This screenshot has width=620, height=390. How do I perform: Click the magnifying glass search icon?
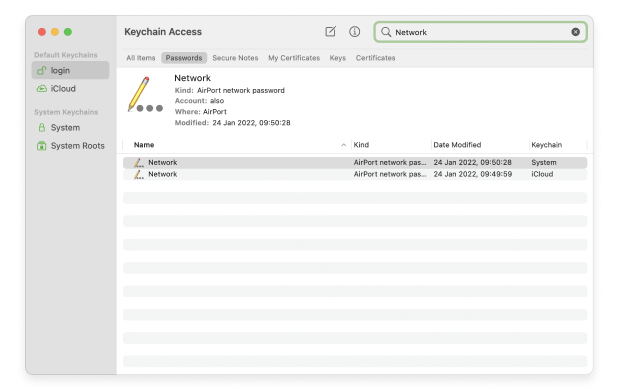coord(386,32)
